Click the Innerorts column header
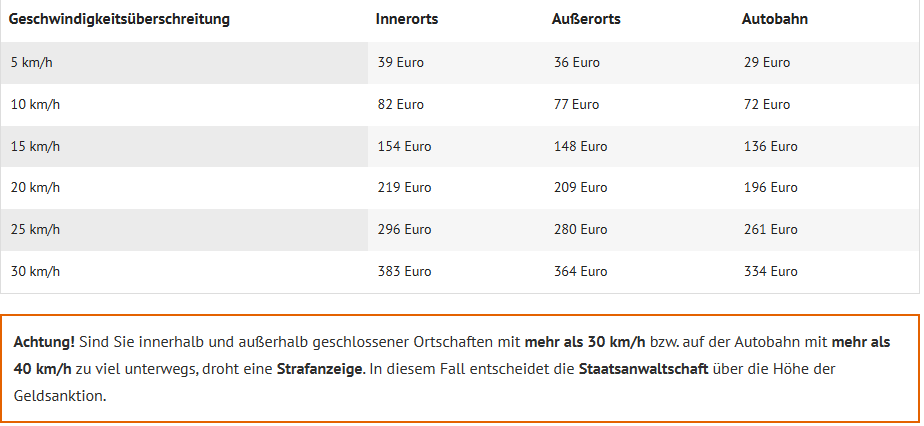 (x=407, y=19)
